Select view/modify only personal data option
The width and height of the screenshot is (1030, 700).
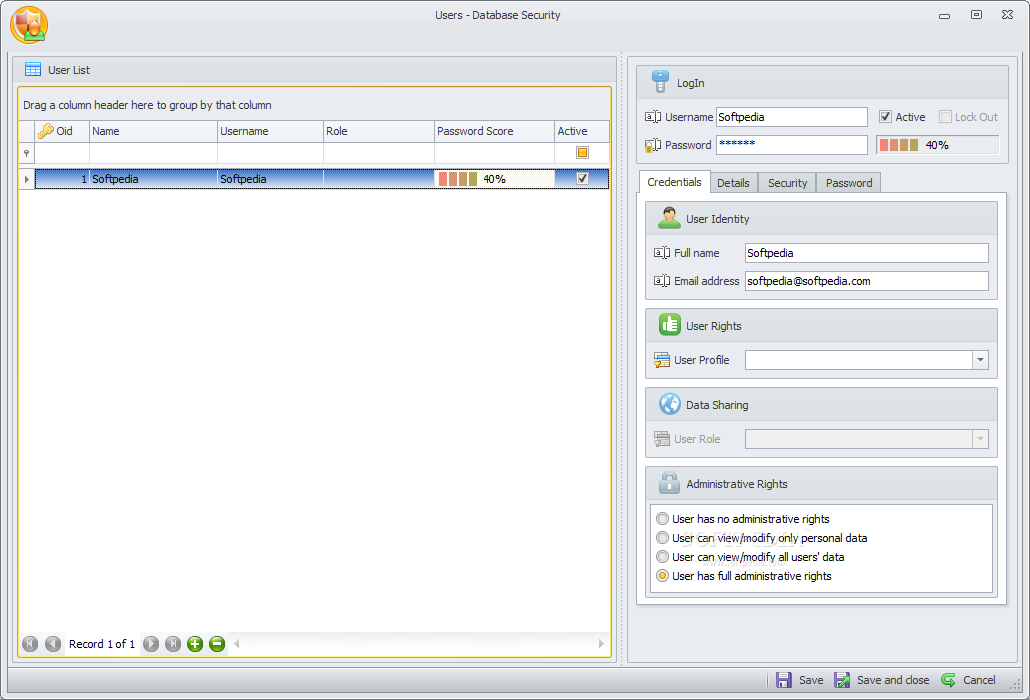[x=762, y=538]
